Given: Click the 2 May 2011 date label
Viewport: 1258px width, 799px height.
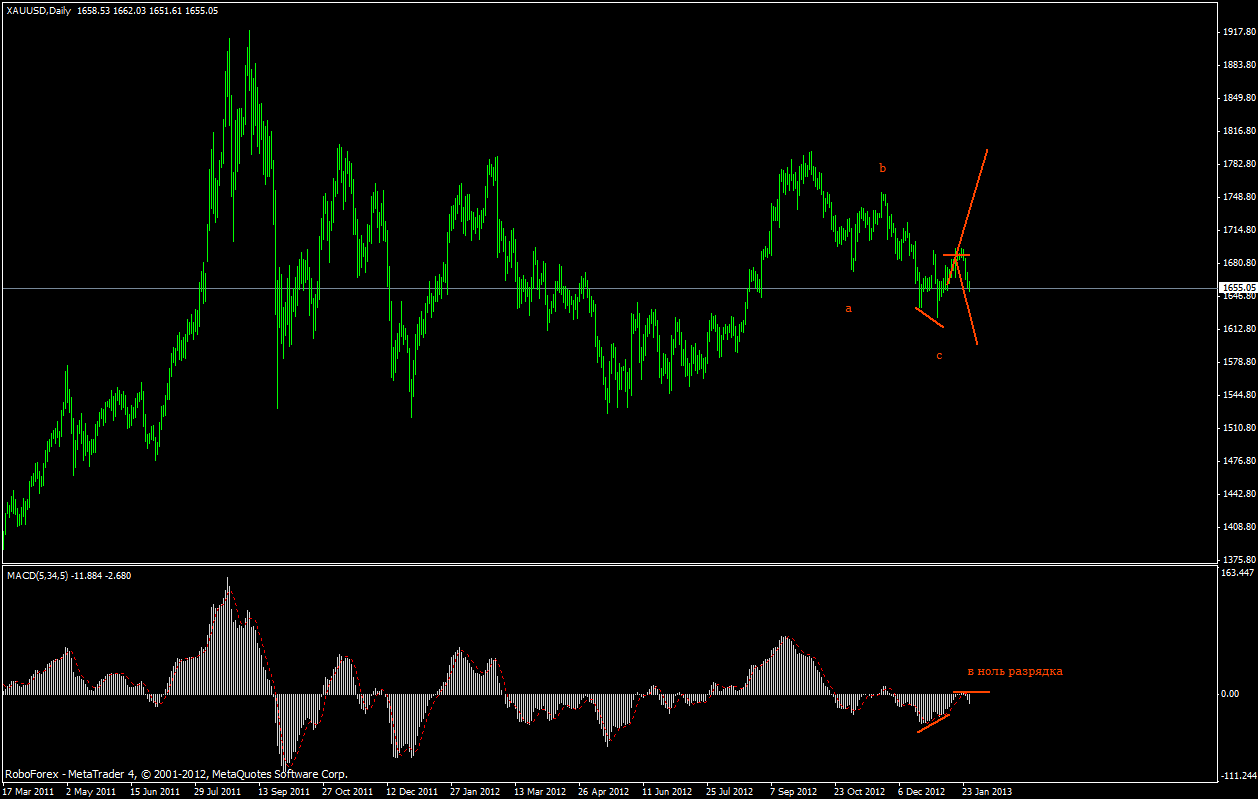Looking at the screenshot, I should pos(91,791).
